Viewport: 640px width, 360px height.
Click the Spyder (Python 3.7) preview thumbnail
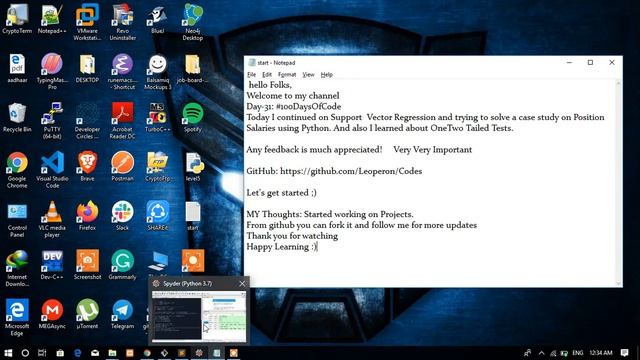(x=199, y=315)
